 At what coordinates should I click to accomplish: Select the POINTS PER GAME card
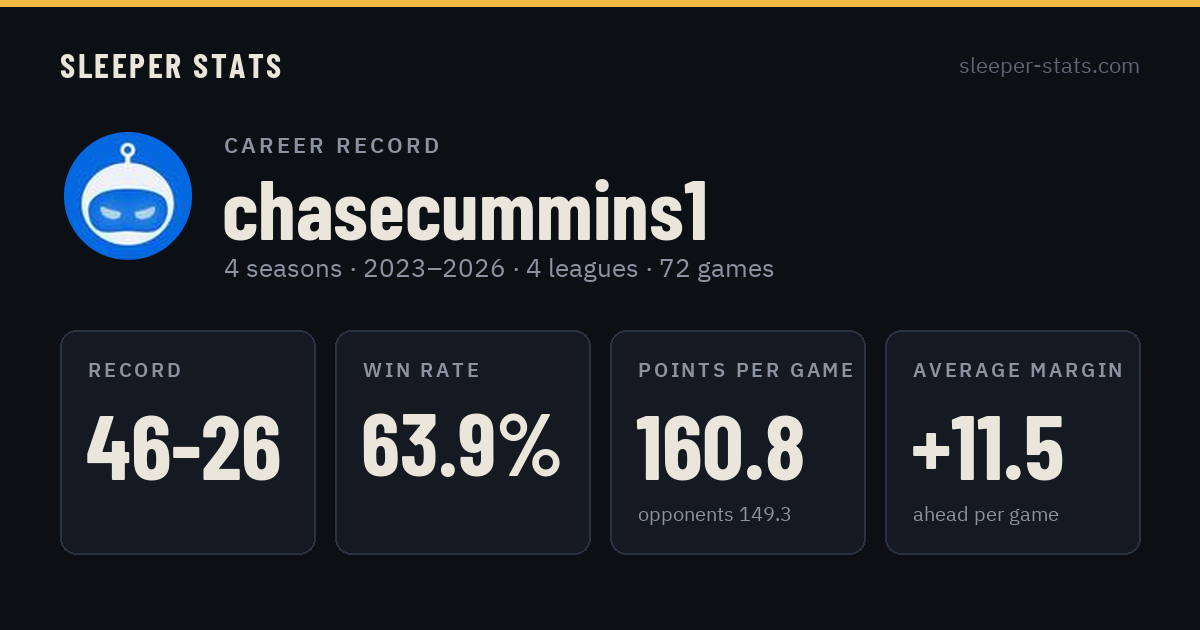click(738, 442)
